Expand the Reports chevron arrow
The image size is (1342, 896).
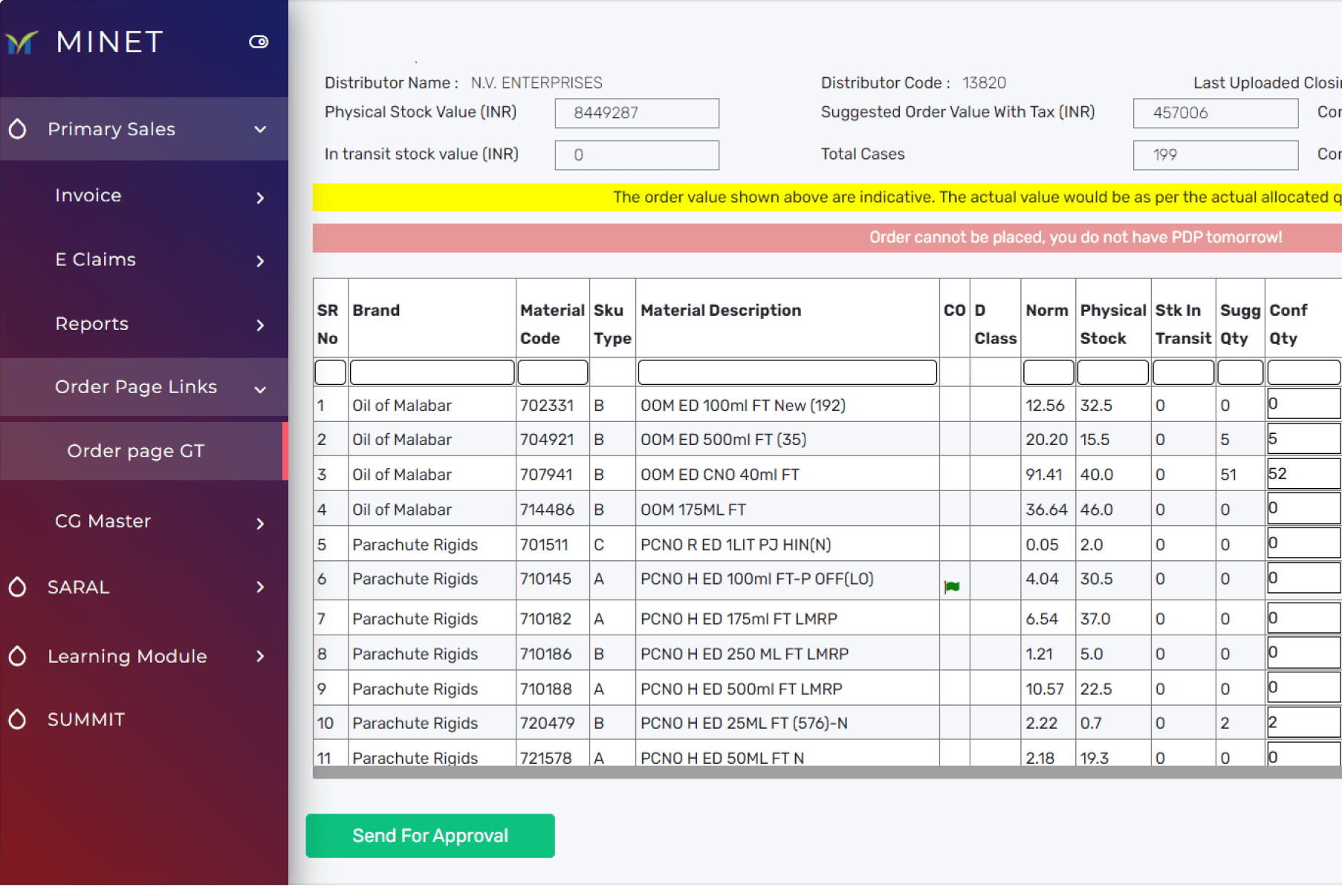[260, 325]
